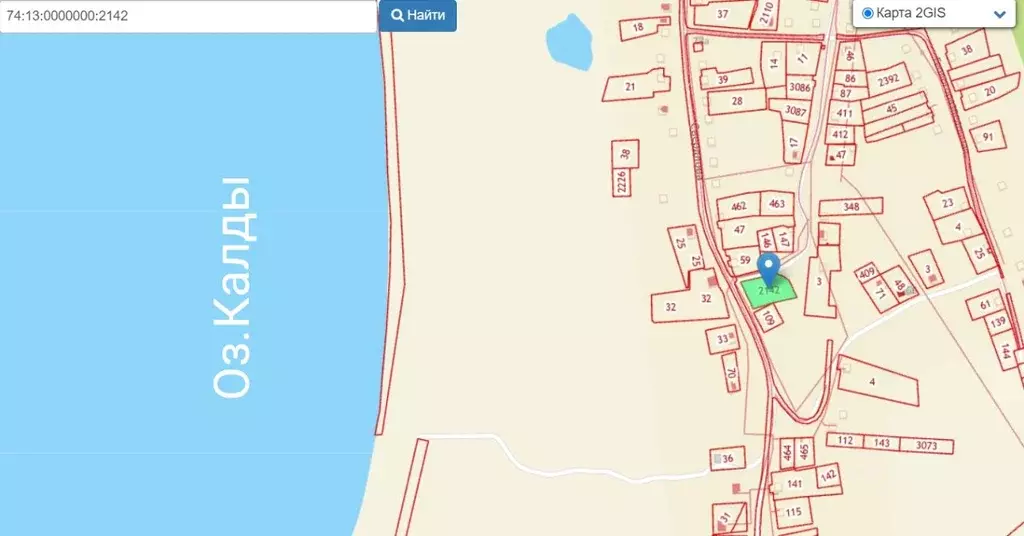Select the Карта 2GIS radio button
Viewport: 1024px width, 536px height.
[867, 13]
